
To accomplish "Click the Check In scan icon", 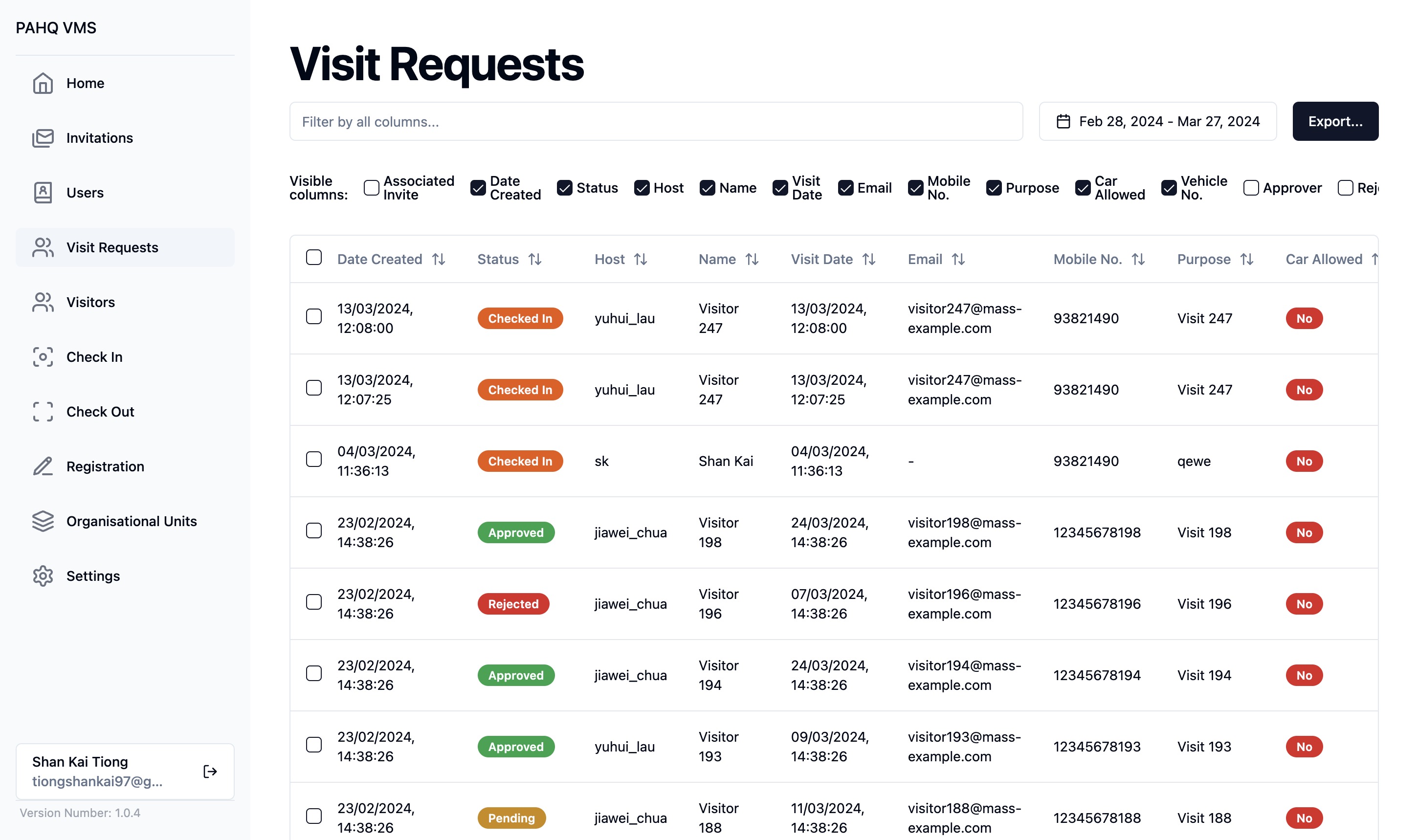I will click(43, 357).
